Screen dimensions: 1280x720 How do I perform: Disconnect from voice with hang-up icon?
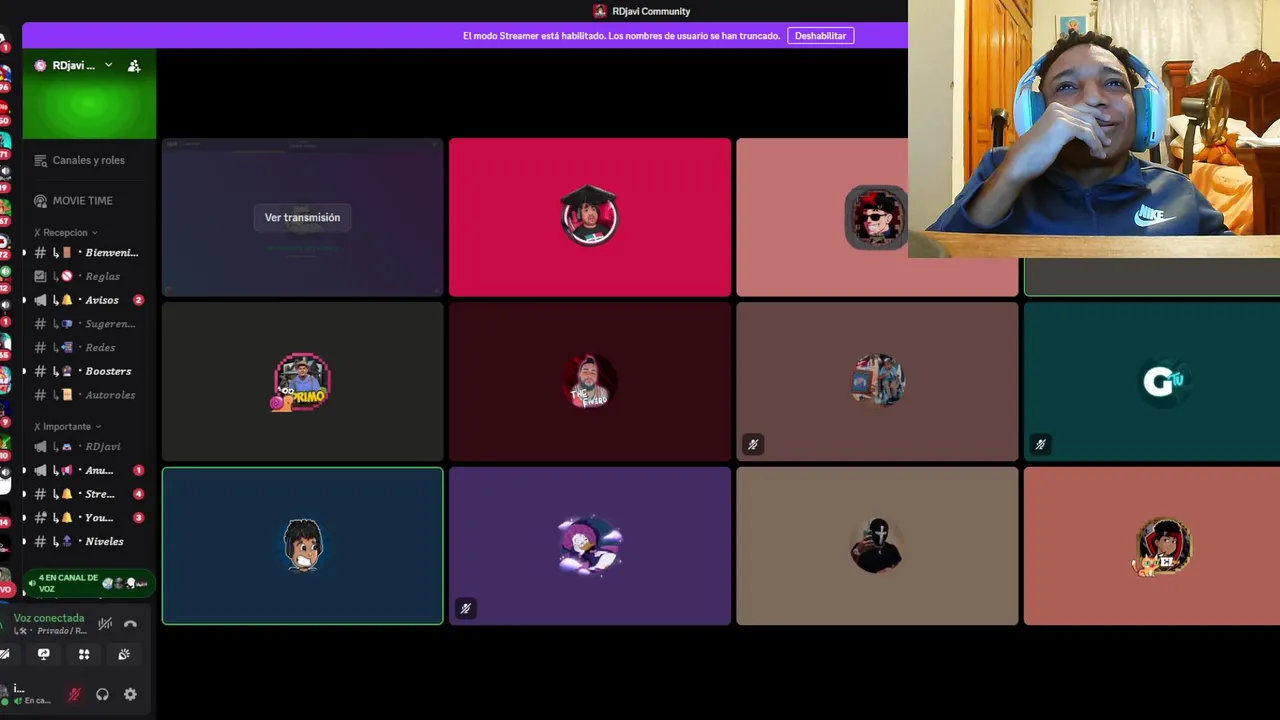(130, 624)
